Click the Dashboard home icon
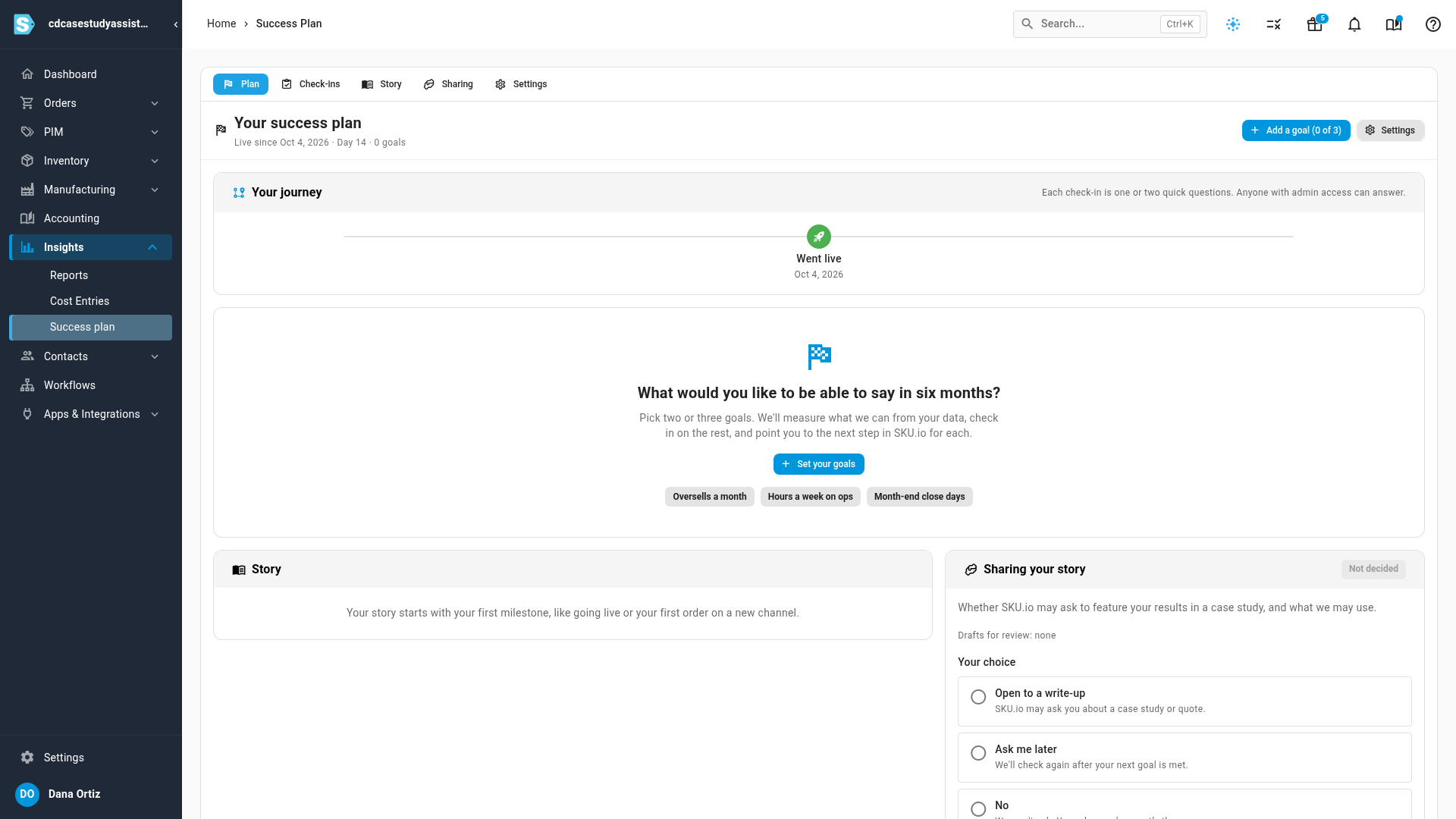The image size is (1456, 819). [27, 74]
